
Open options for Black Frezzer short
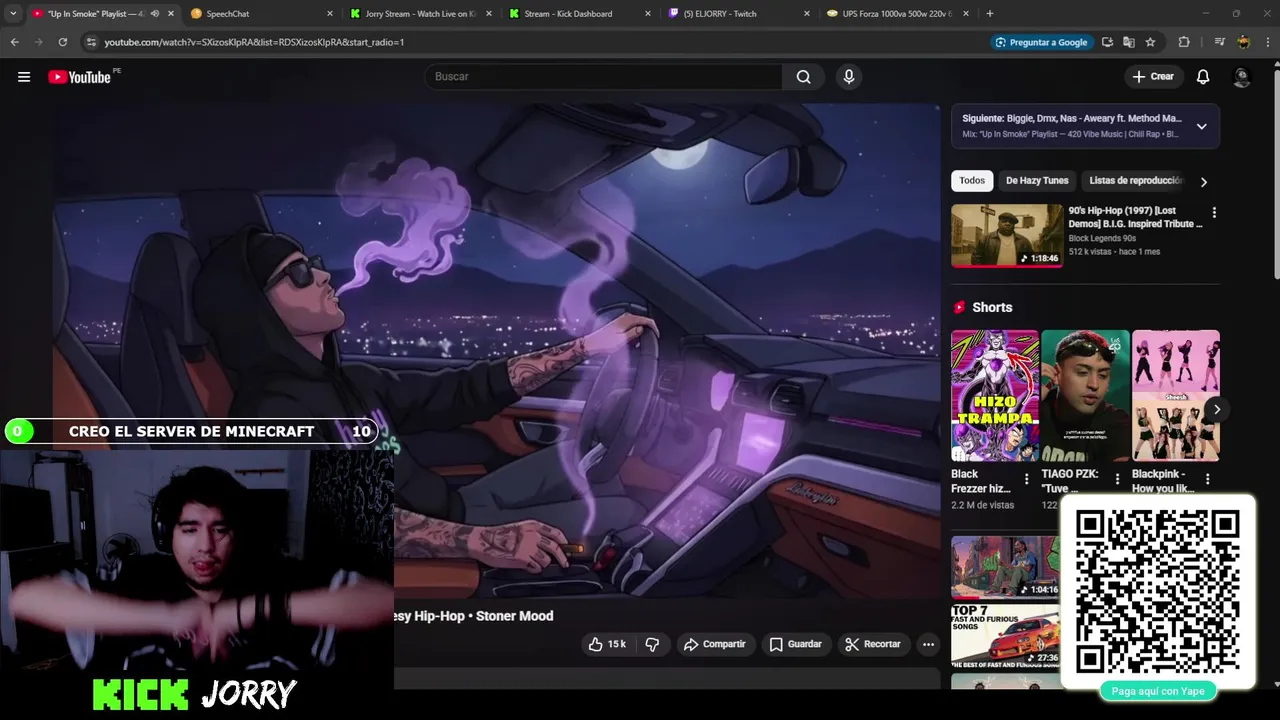click(x=1026, y=480)
